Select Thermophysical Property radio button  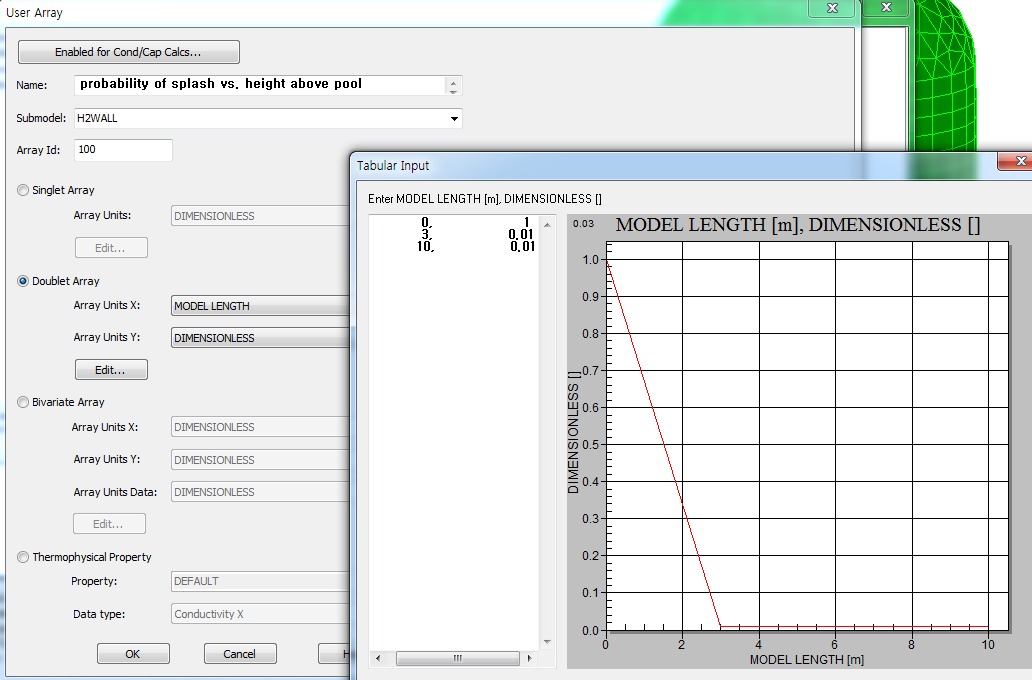pyautogui.click(x=23, y=557)
